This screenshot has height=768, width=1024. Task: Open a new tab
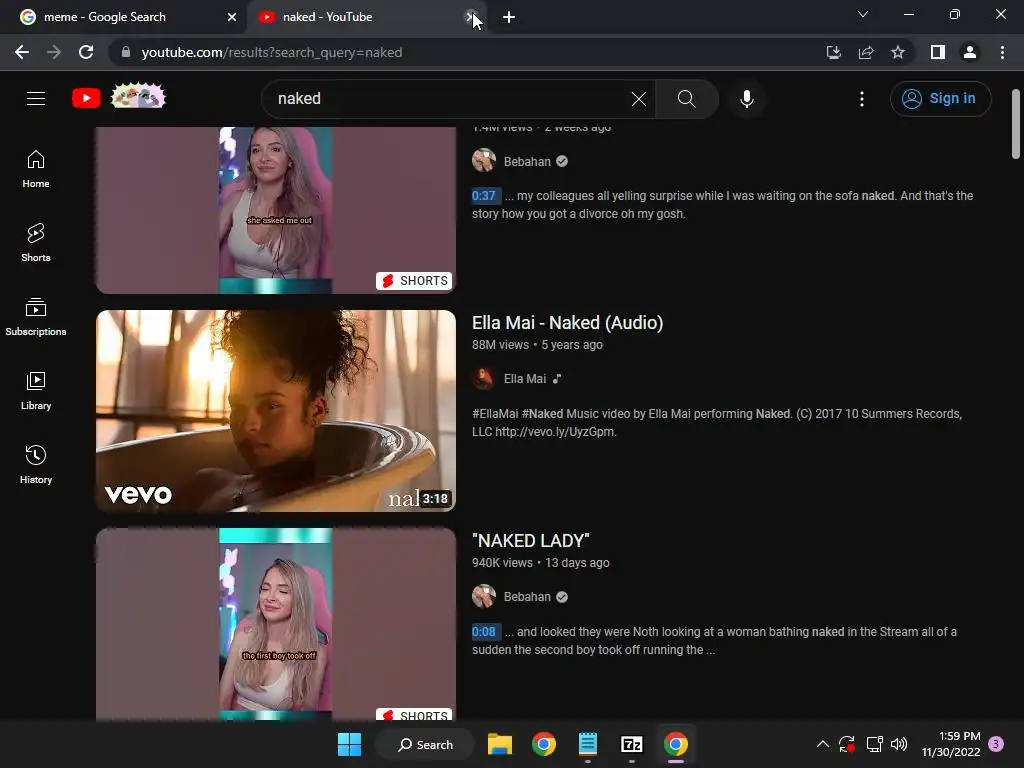click(509, 17)
